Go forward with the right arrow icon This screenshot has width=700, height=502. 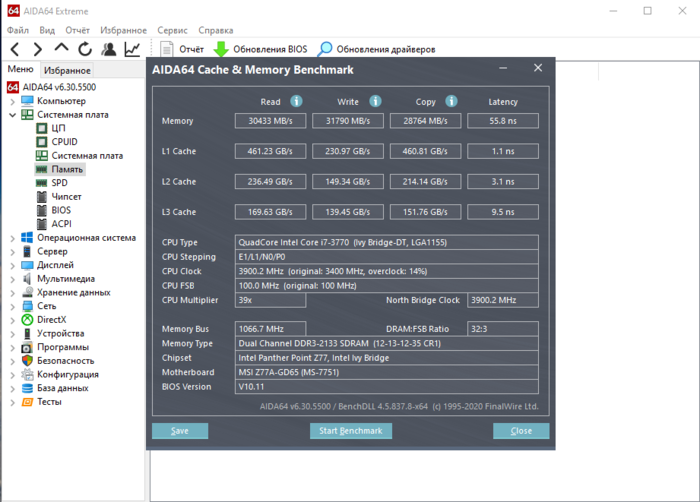(x=38, y=49)
